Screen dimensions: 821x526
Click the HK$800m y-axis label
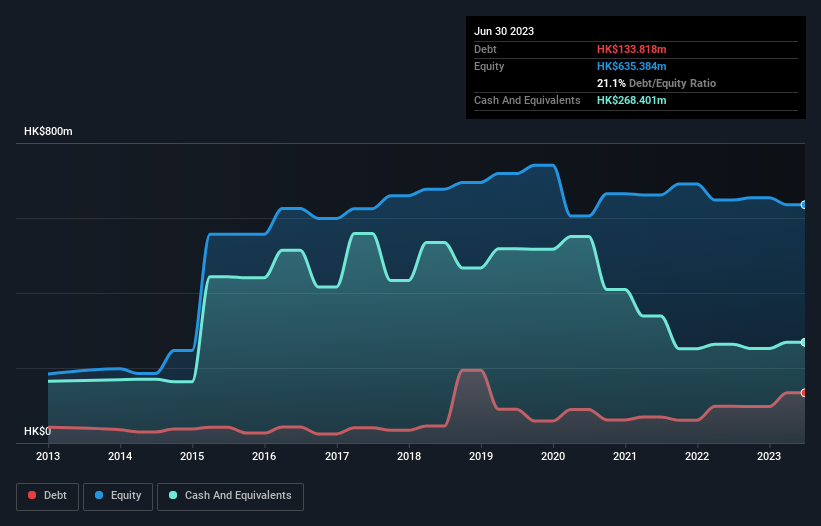(x=48, y=131)
